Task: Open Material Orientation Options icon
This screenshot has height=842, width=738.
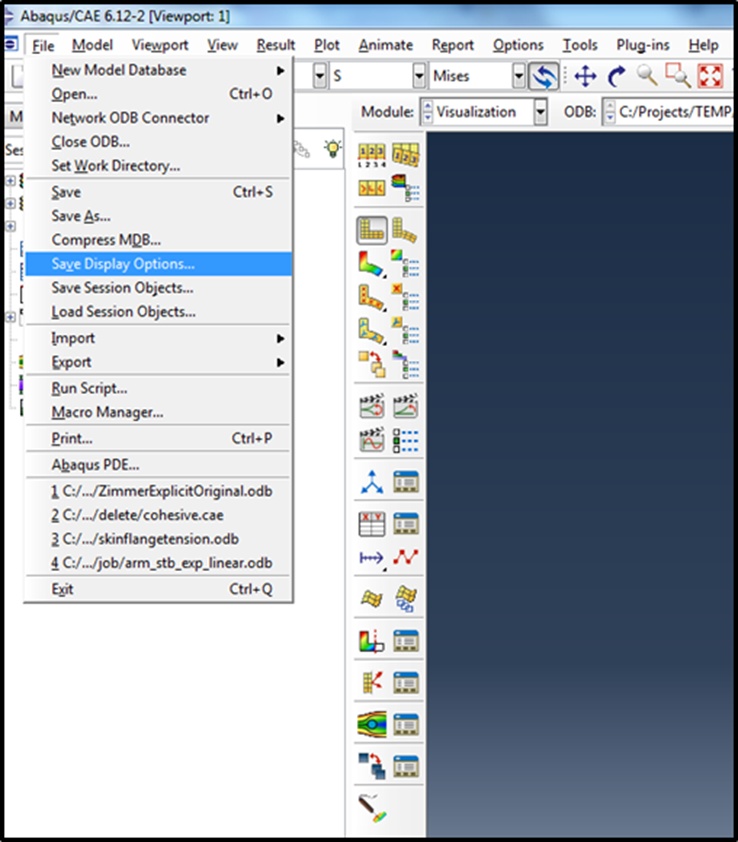Action: (406, 331)
